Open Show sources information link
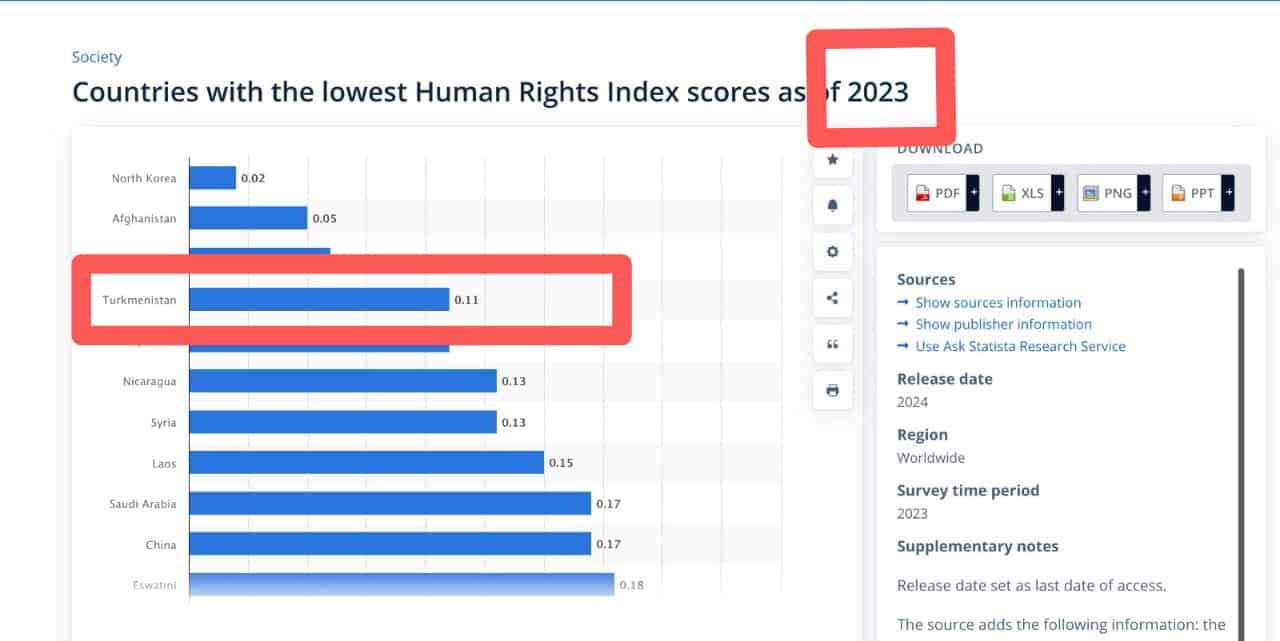1280x641 pixels. pos(997,303)
